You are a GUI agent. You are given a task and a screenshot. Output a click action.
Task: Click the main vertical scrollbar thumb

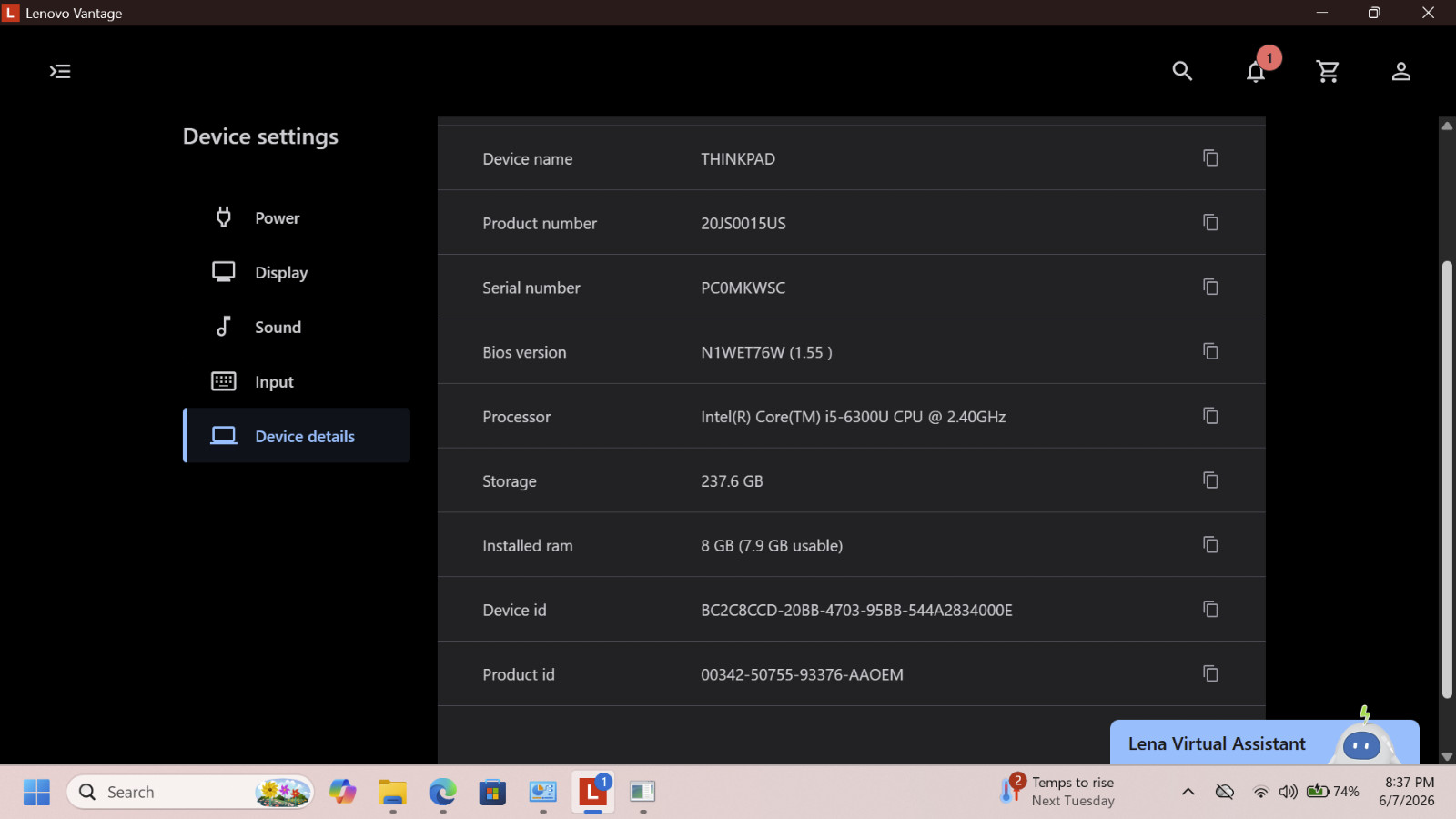coord(1447,480)
